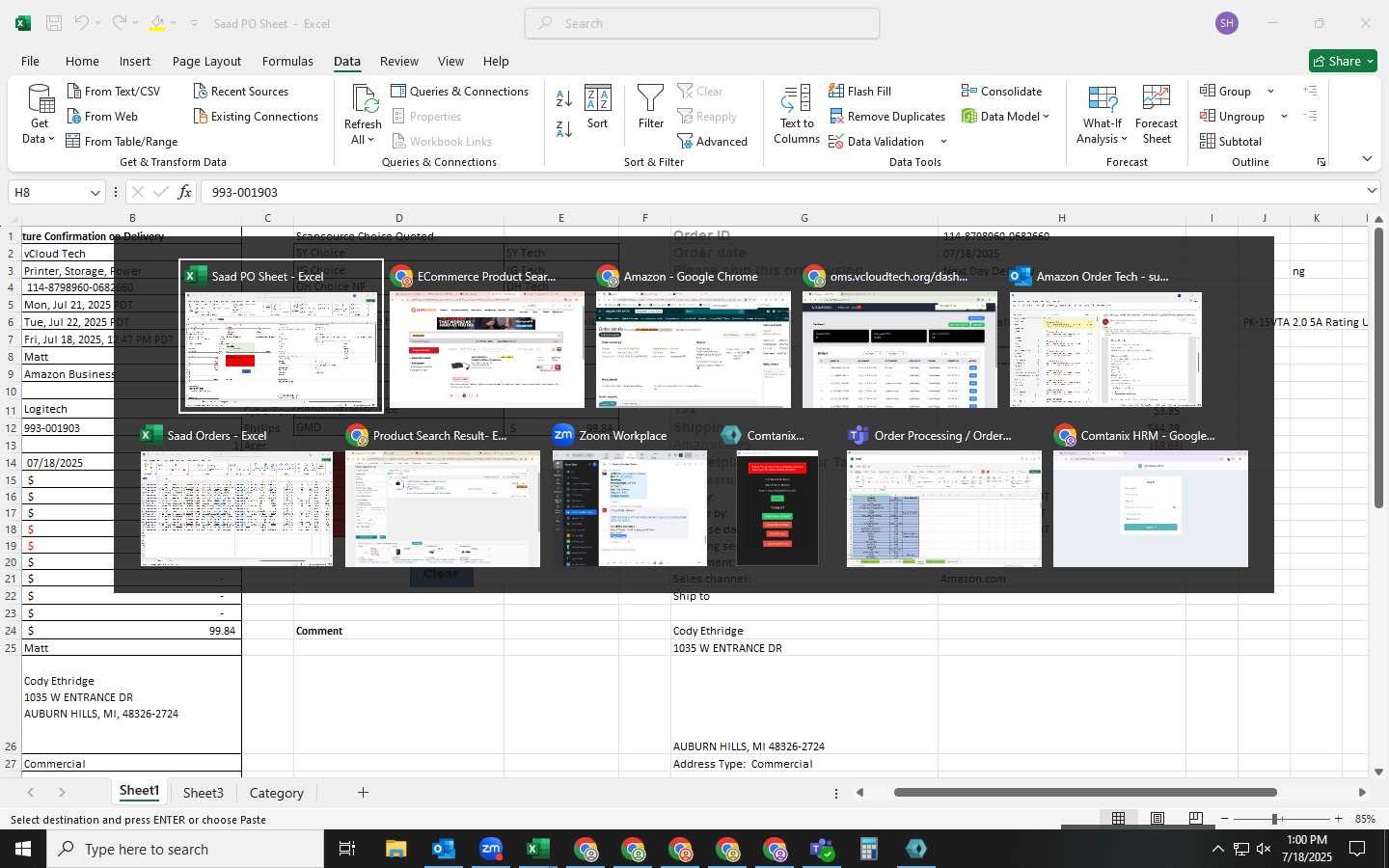Switch to Page Break Preview in status bar
The height and width of the screenshot is (868, 1389).
pos(1195,819)
